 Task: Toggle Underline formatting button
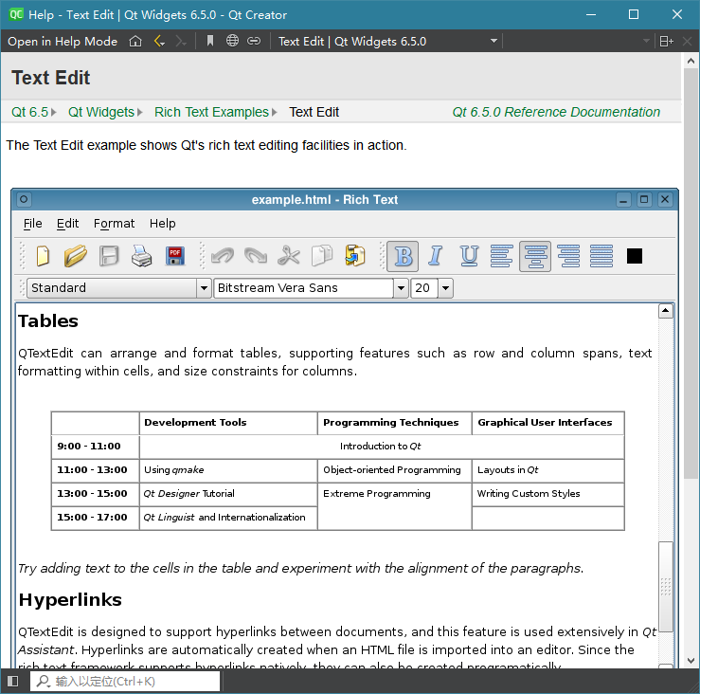(x=469, y=256)
